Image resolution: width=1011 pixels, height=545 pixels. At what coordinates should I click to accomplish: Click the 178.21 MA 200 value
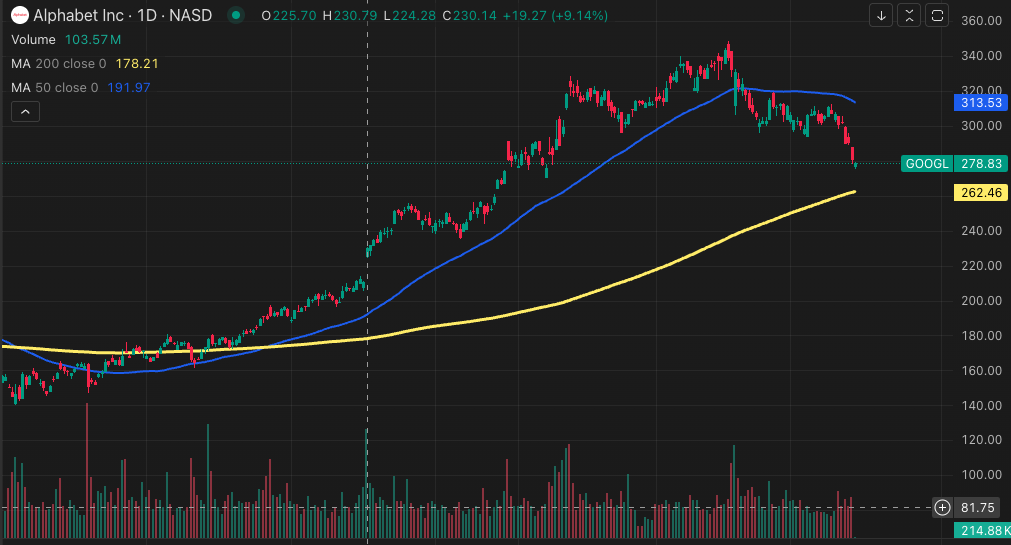(x=137, y=63)
